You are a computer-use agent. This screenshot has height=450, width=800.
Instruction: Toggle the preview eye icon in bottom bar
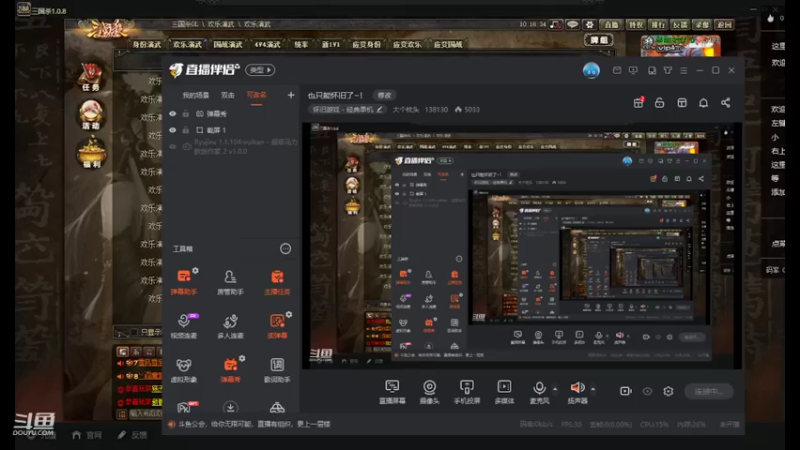[647, 391]
